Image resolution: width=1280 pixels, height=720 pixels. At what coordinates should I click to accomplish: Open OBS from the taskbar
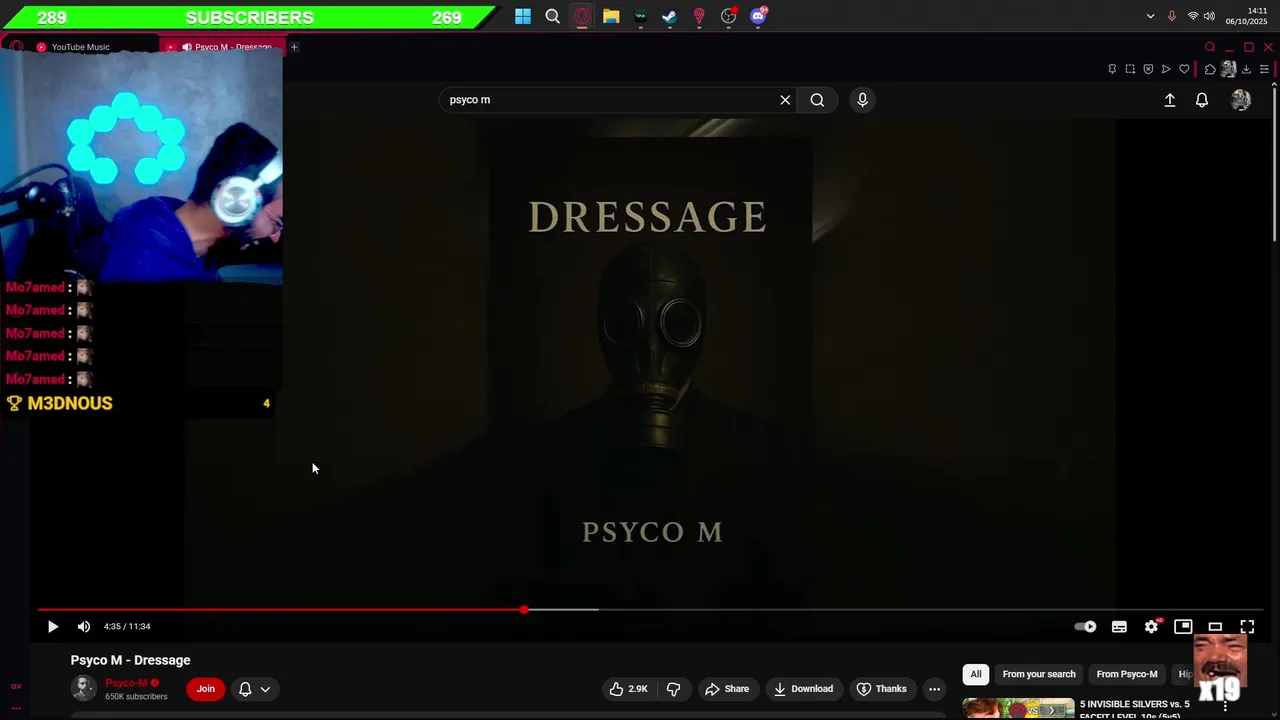click(x=728, y=16)
